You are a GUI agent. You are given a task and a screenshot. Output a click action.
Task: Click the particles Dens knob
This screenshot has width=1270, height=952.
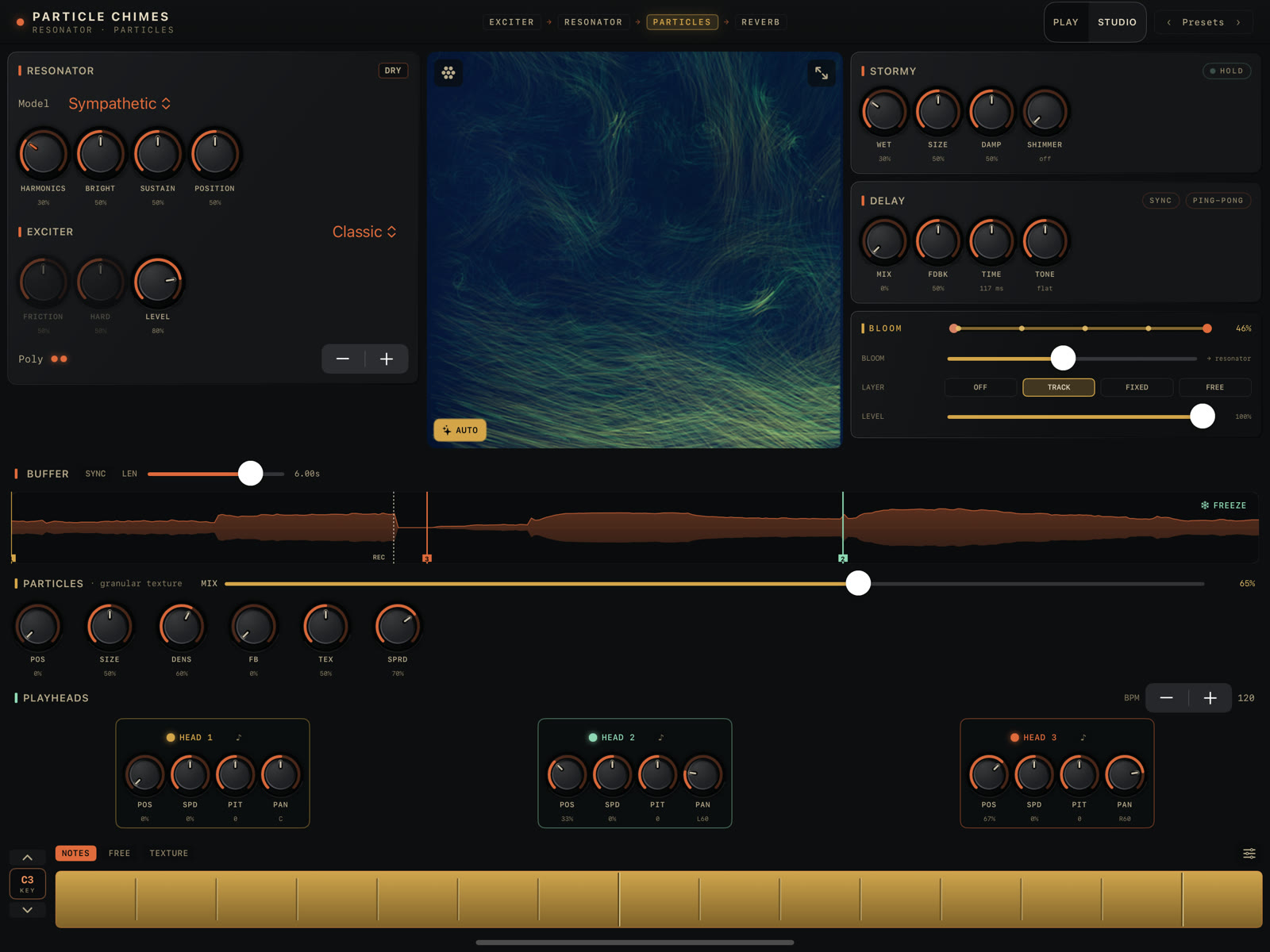coord(182,626)
